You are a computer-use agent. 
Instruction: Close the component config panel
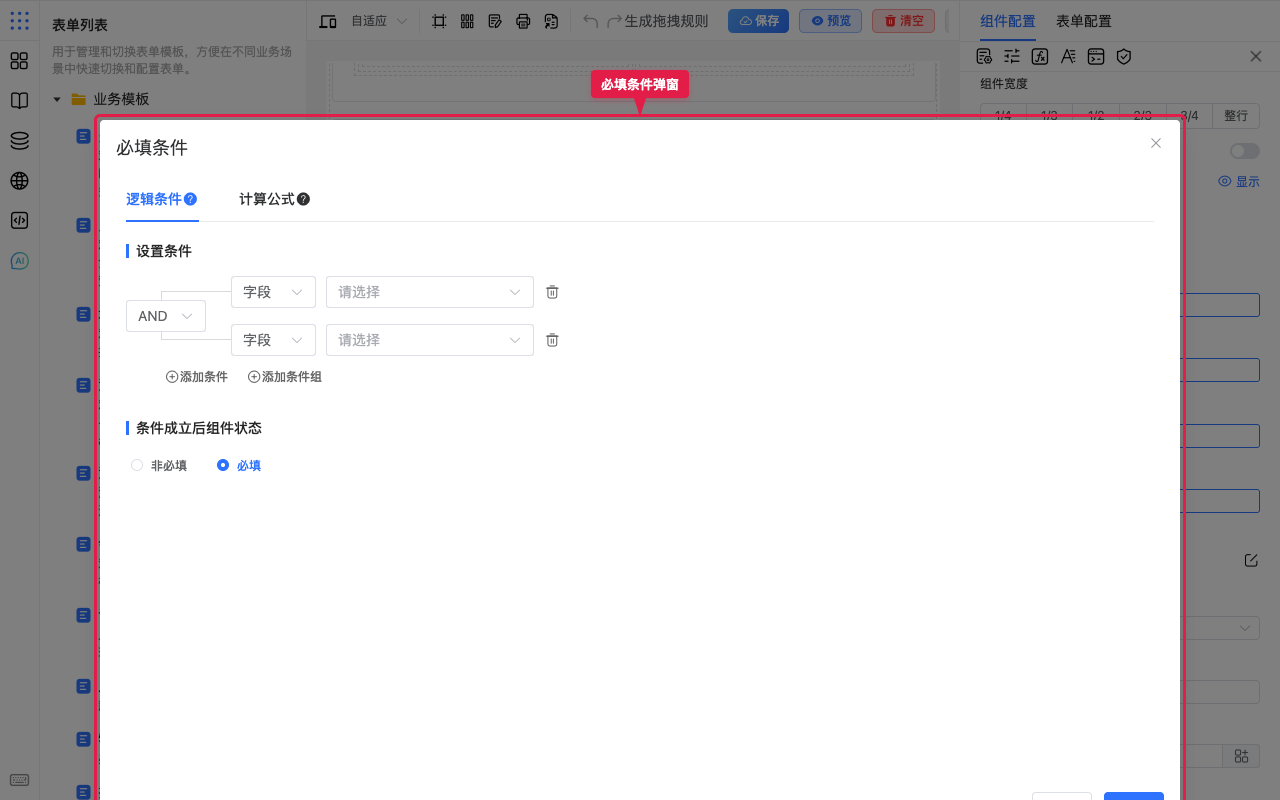click(1256, 57)
